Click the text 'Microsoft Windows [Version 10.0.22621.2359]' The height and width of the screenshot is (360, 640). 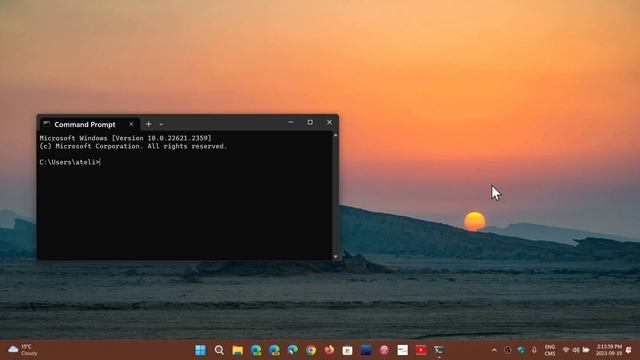tap(126, 138)
